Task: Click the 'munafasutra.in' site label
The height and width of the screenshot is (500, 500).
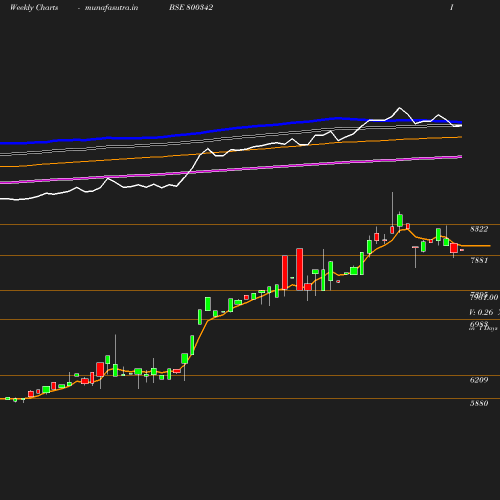Action: [x=111, y=8]
